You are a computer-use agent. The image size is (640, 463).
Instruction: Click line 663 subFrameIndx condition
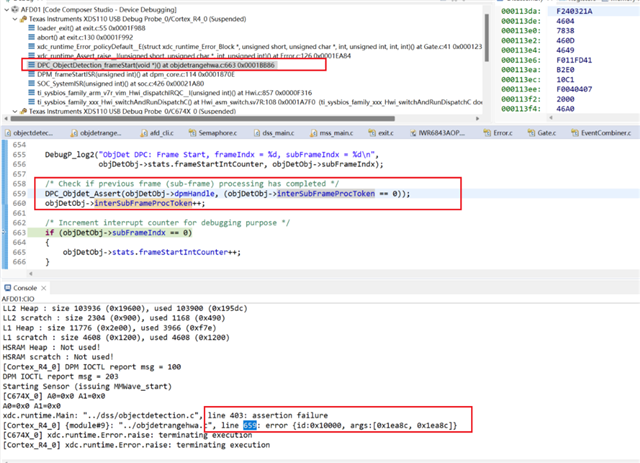pyautogui.click(x=118, y=233)
